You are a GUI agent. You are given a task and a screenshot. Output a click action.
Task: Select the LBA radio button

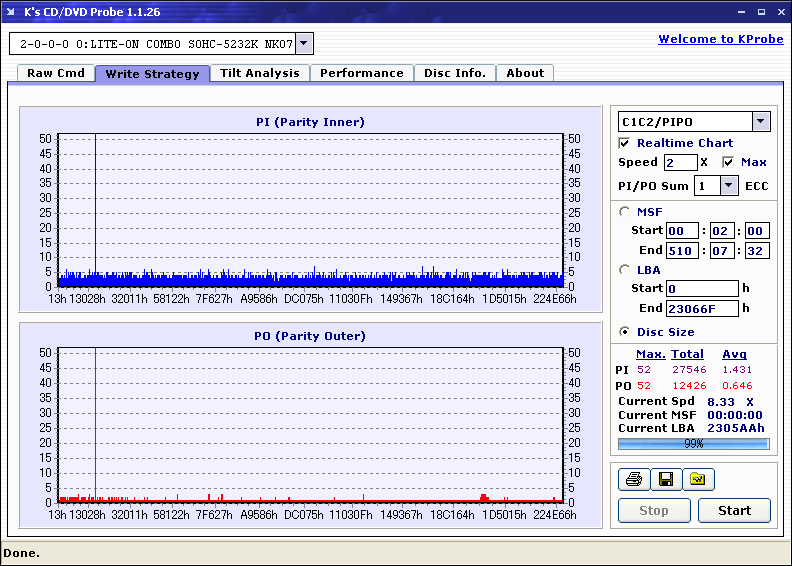tap(625, 269)
